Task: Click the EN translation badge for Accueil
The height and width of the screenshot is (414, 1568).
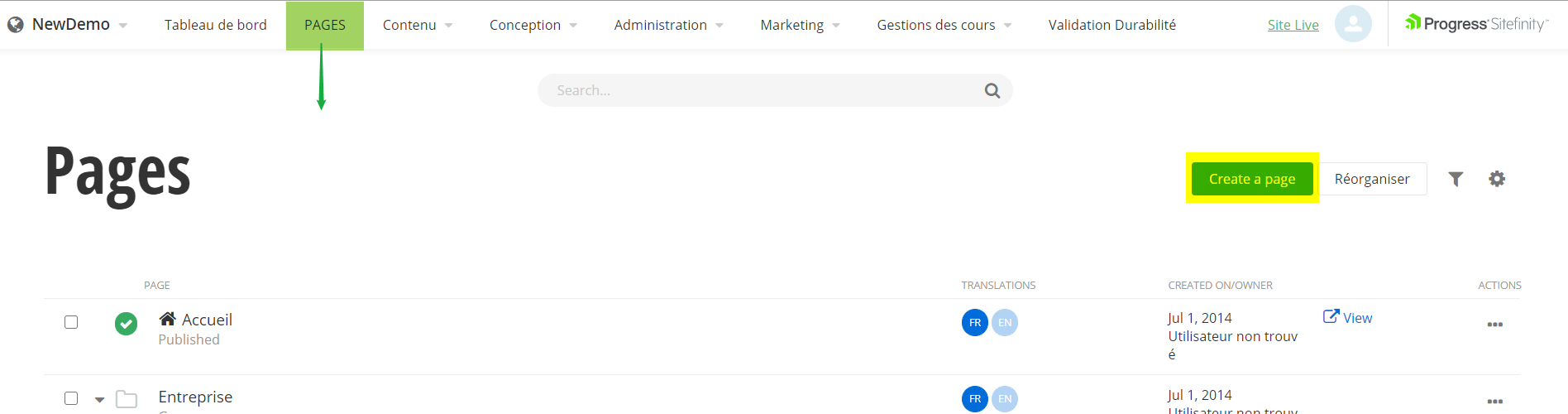Action: [x=1005, y=323]
